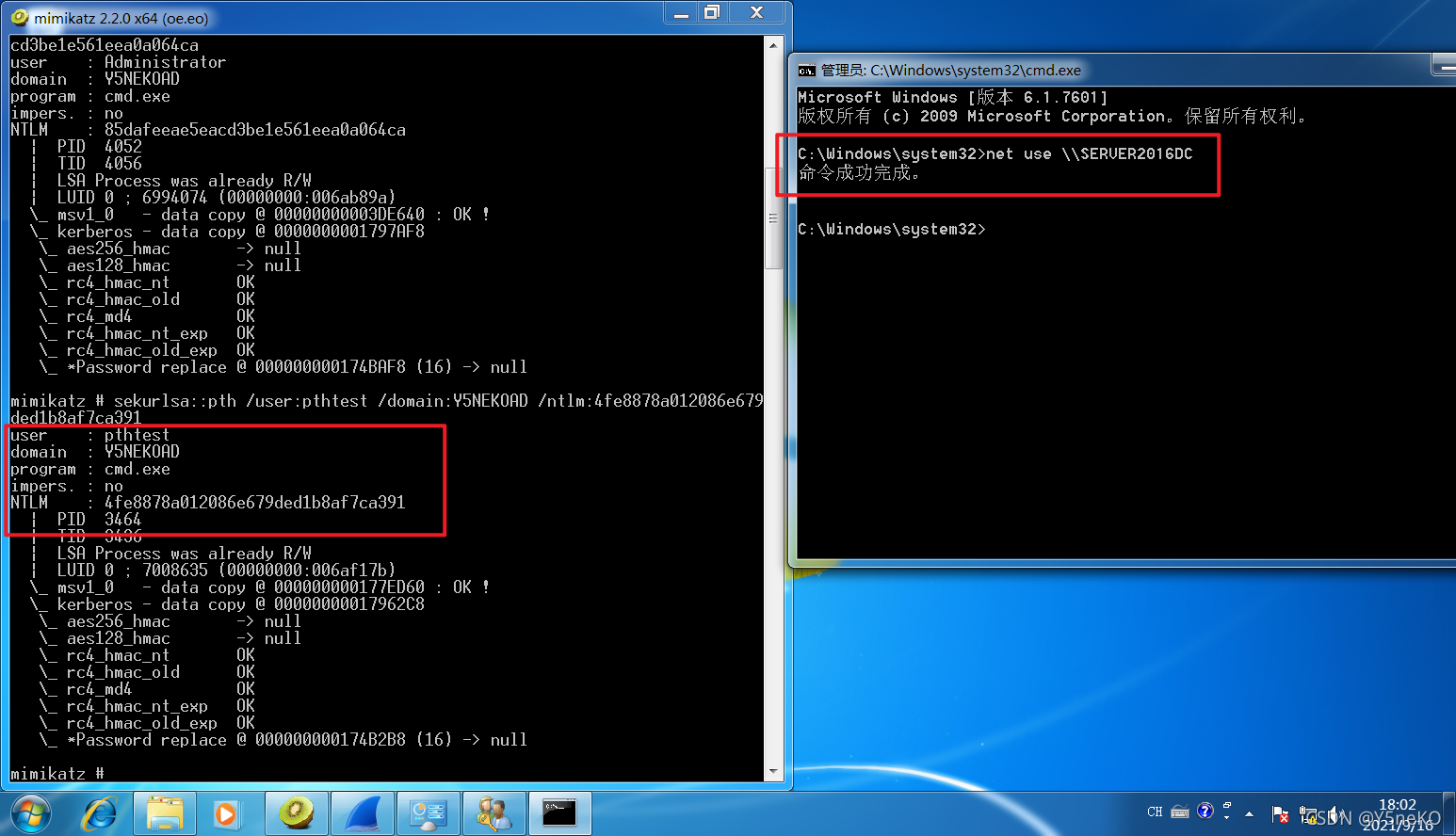Click mimikatz window title bar kiwi icon
Viewport: 1456px width, 836px height.
click(x=19, y=17)
